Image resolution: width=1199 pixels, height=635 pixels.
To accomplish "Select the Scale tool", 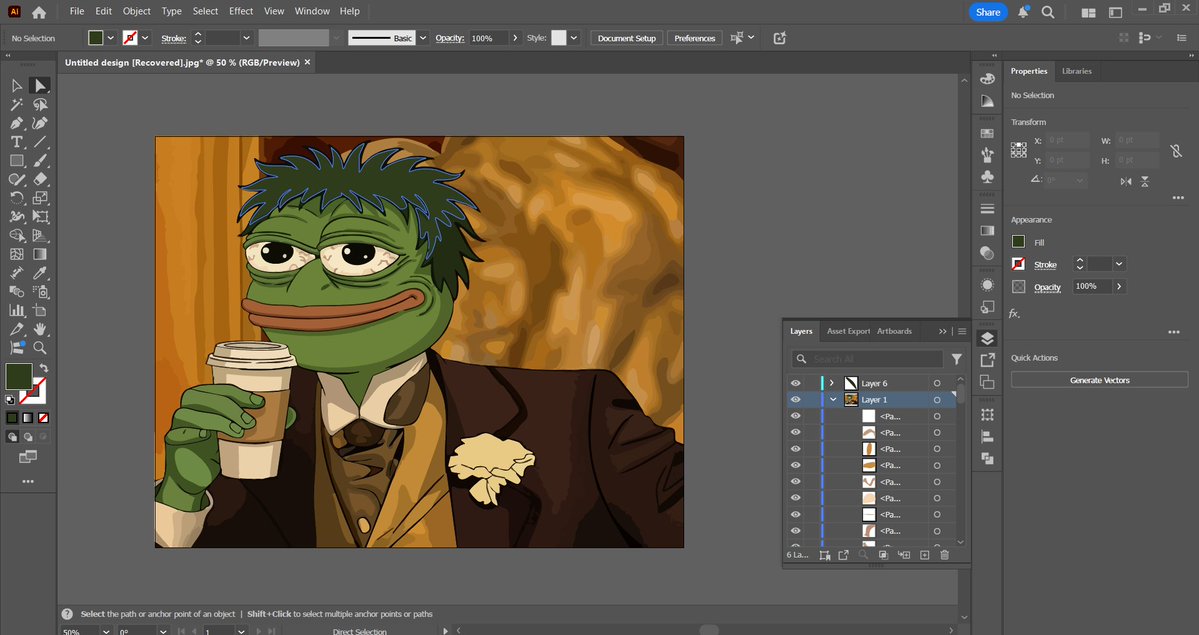I will (40, 197).
